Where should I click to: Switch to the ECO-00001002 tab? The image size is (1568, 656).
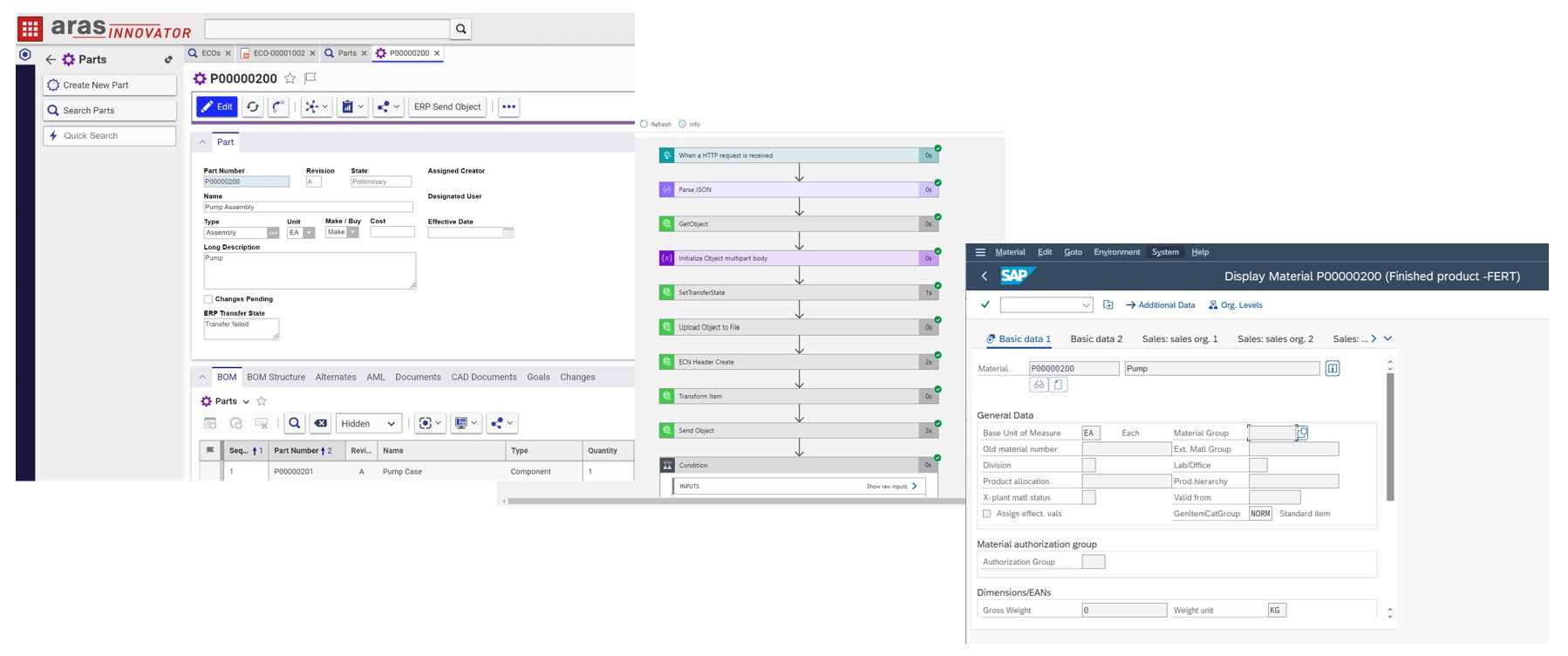[x=279, y=53]
